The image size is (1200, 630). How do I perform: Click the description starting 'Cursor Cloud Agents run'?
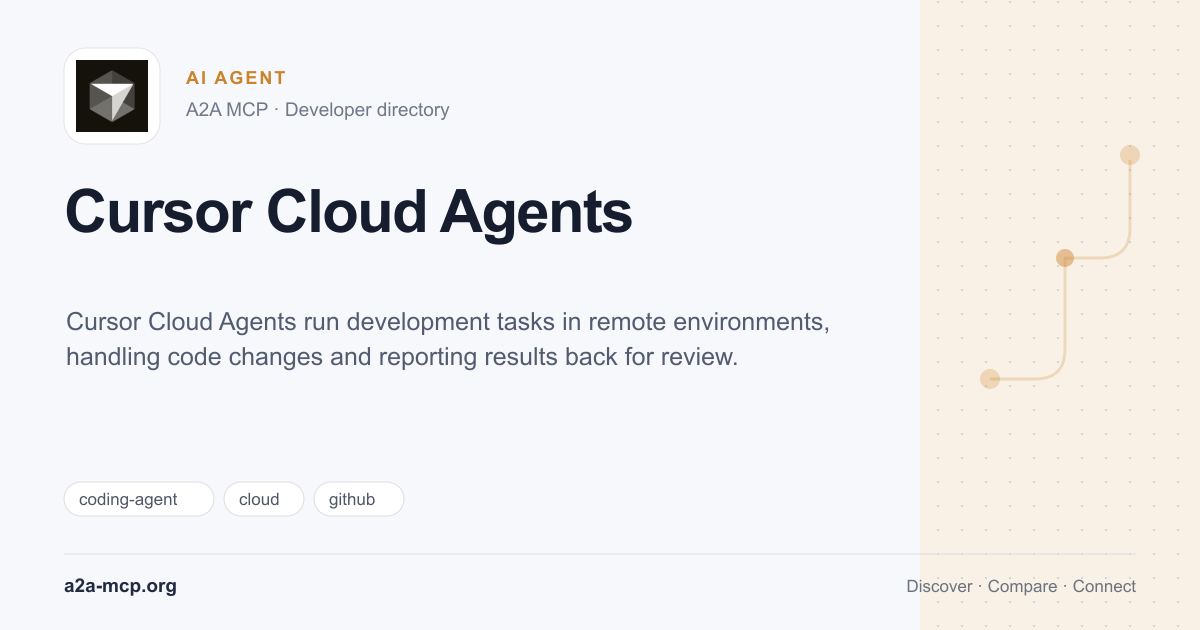[448, 339]
